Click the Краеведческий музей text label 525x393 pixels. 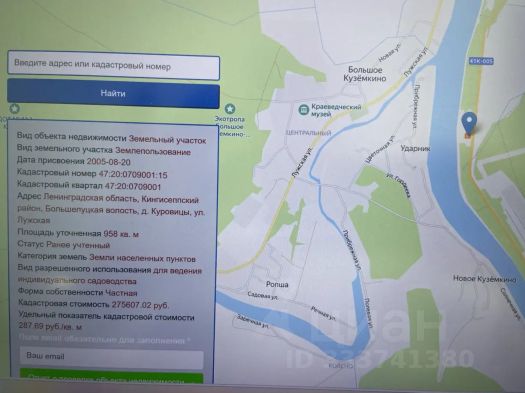click(336, 110)
